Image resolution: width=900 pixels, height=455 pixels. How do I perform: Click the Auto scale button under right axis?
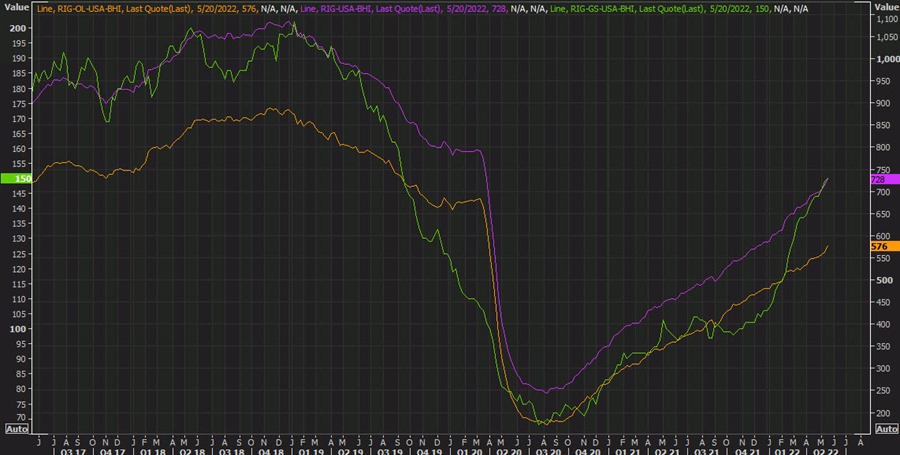(x=886, y=429)
